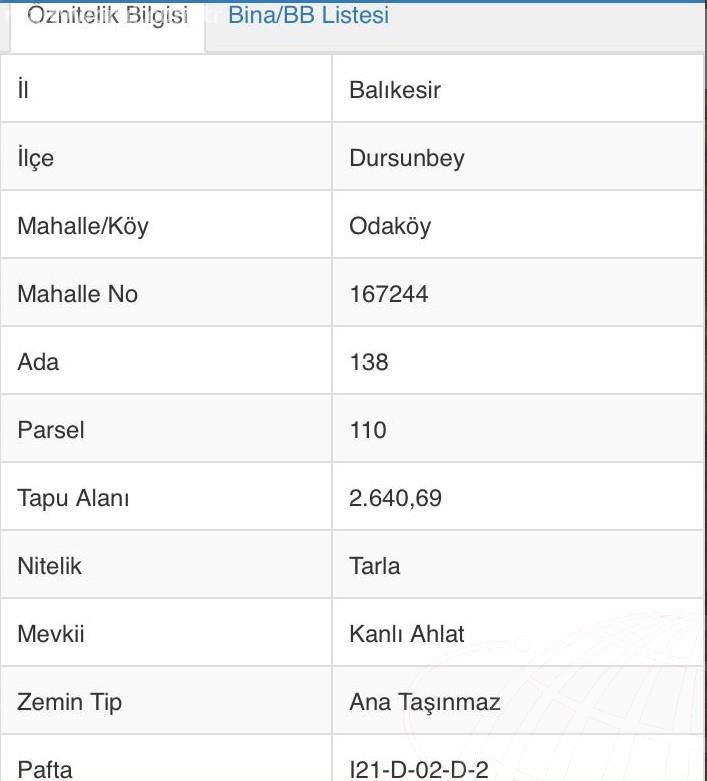
Task: Click the Odaköy neighborhood cell
Action: coord(390,226)
